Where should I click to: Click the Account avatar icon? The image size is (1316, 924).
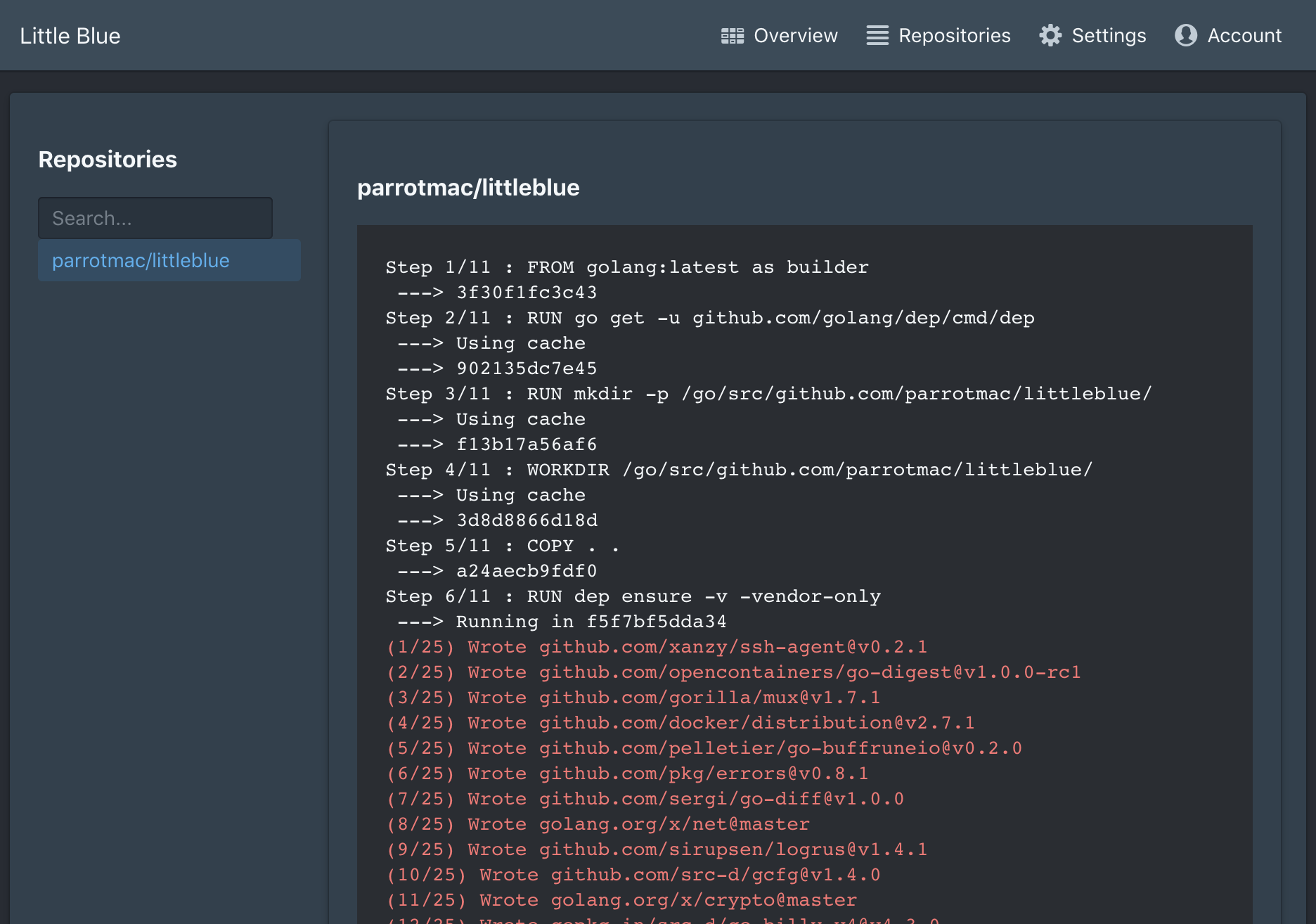tap(1186, 36)
